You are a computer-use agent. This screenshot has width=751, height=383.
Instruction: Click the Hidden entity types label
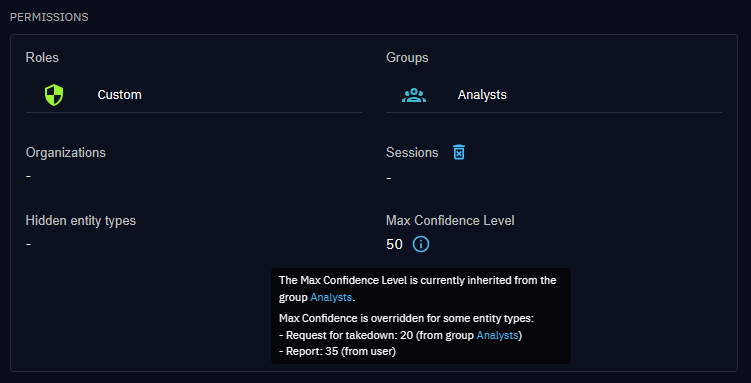pyautogui.click(x=80, y=221)
